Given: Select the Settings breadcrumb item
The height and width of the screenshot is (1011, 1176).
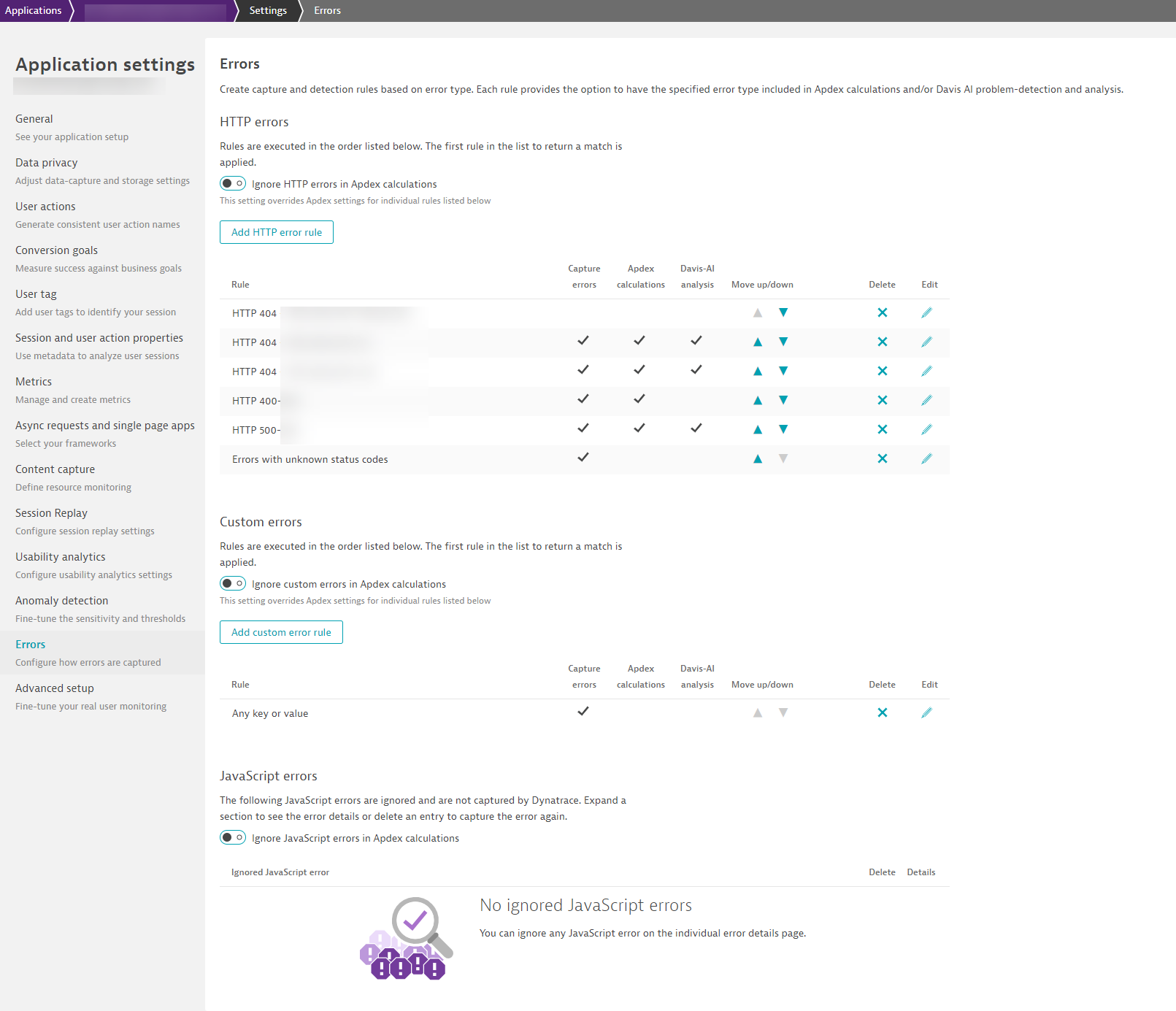Looking at the screenshot, I should pos(268,10).
